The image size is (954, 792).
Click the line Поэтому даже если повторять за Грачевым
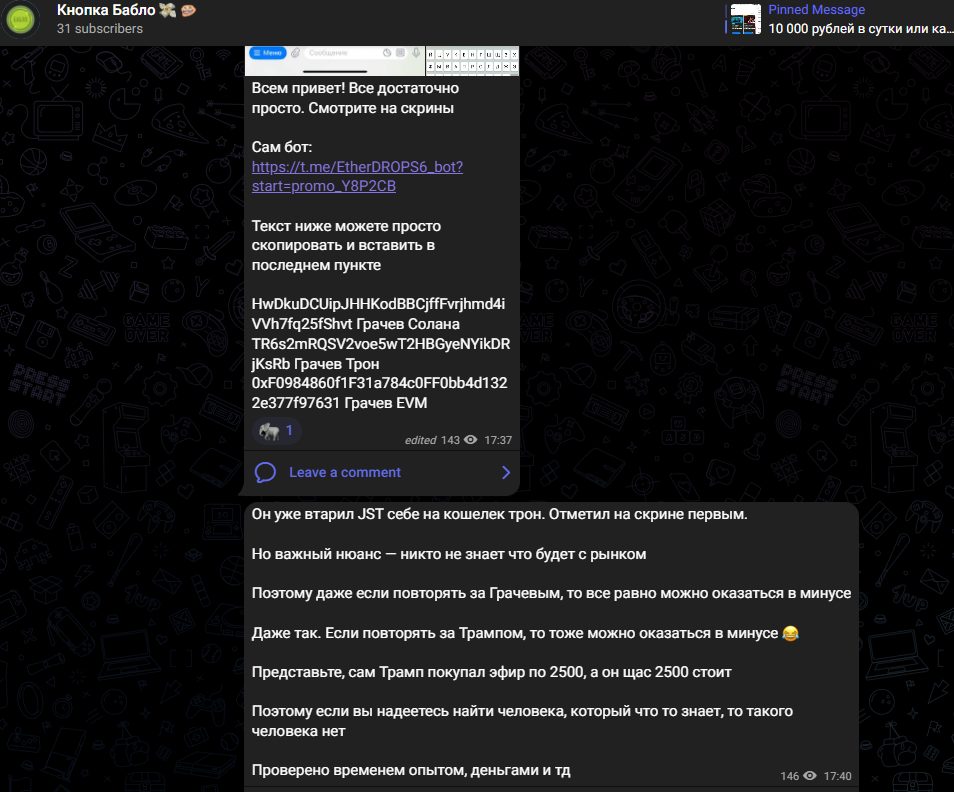[x=551, y=593]
